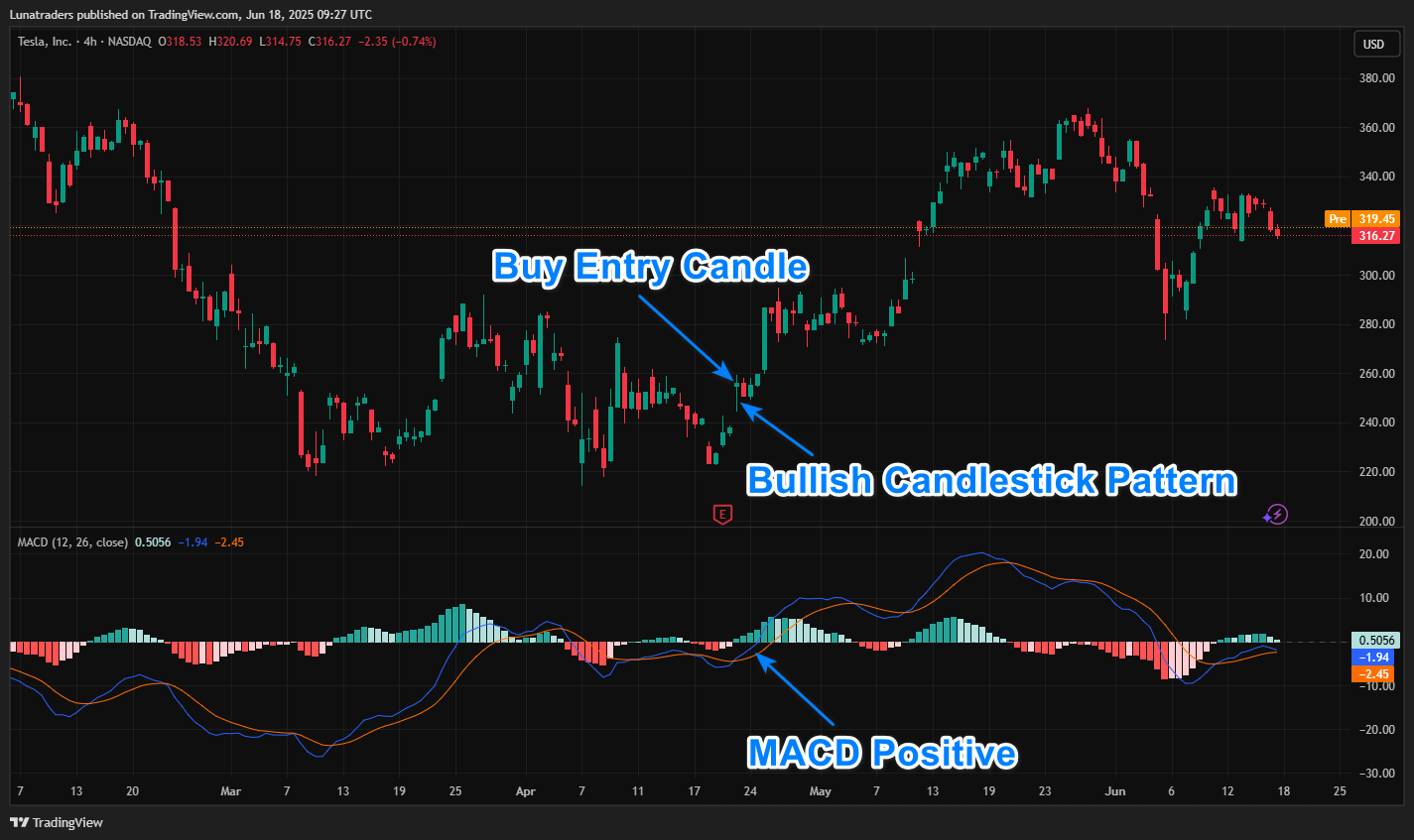Click the NASDAQ exchange label
This screenshot has width=1414, height=840.
129,42
